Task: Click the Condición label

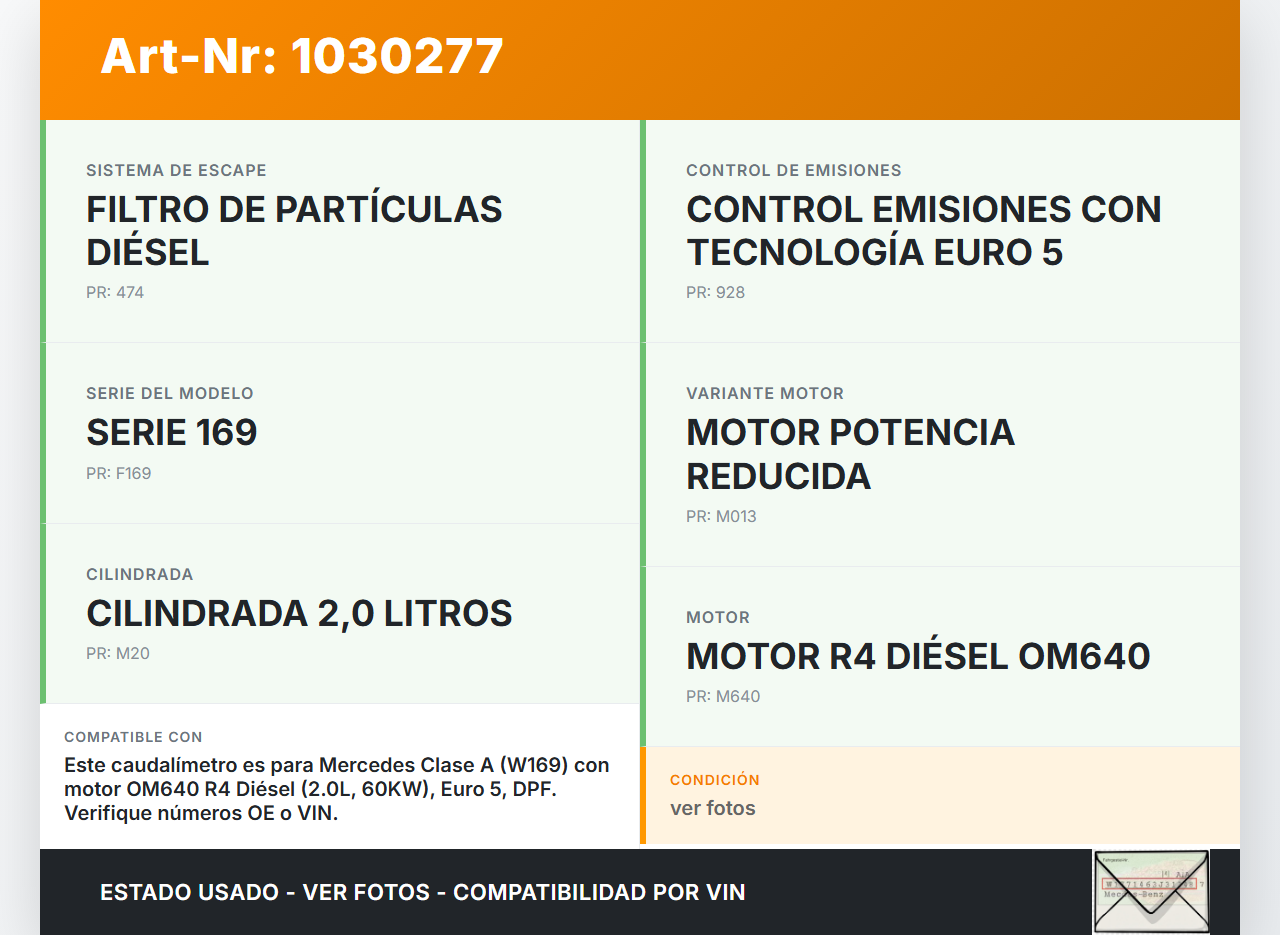Action: [715, 780]
